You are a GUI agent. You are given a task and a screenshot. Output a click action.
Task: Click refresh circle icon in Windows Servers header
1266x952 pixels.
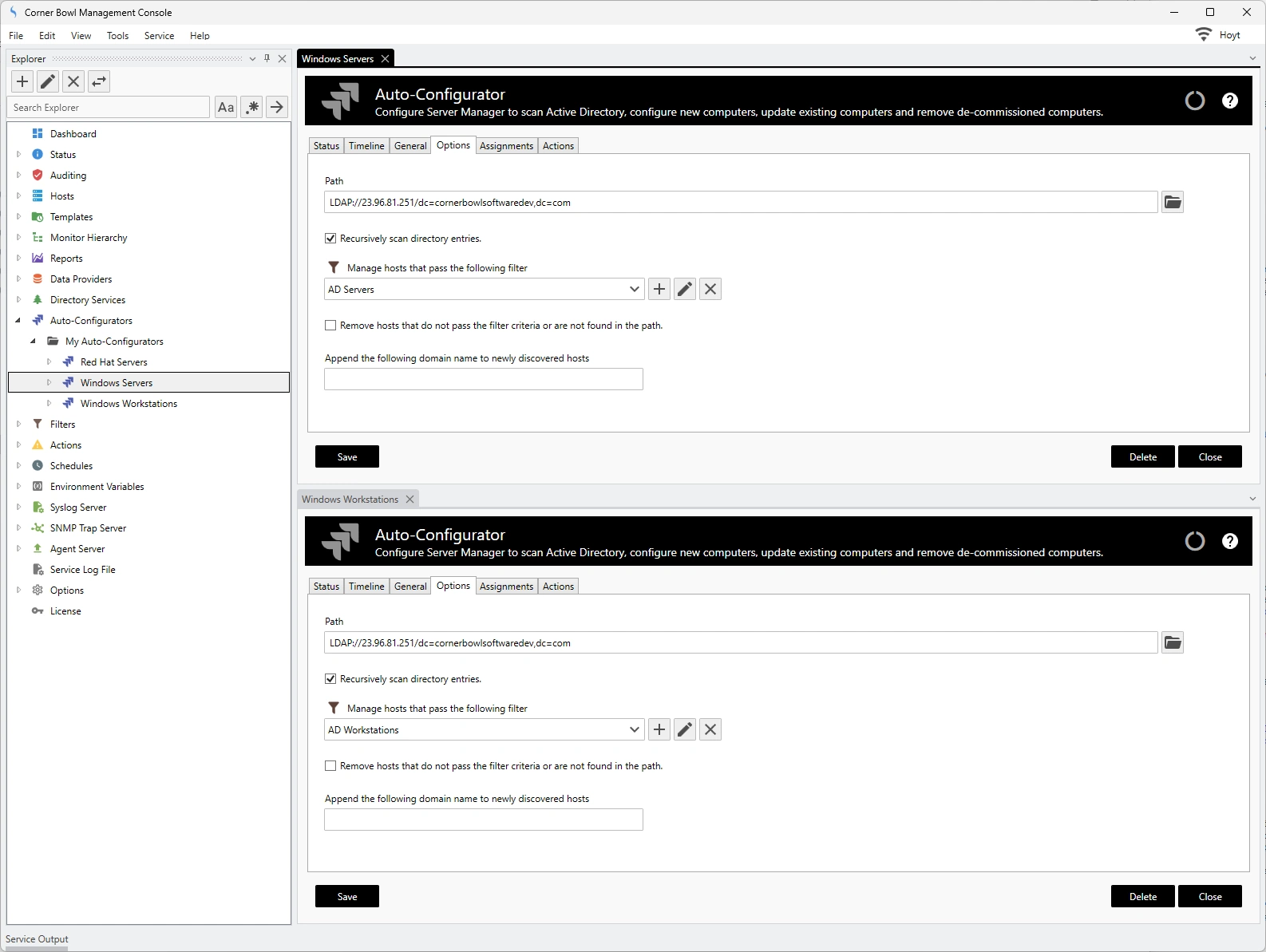[1194, 101]
